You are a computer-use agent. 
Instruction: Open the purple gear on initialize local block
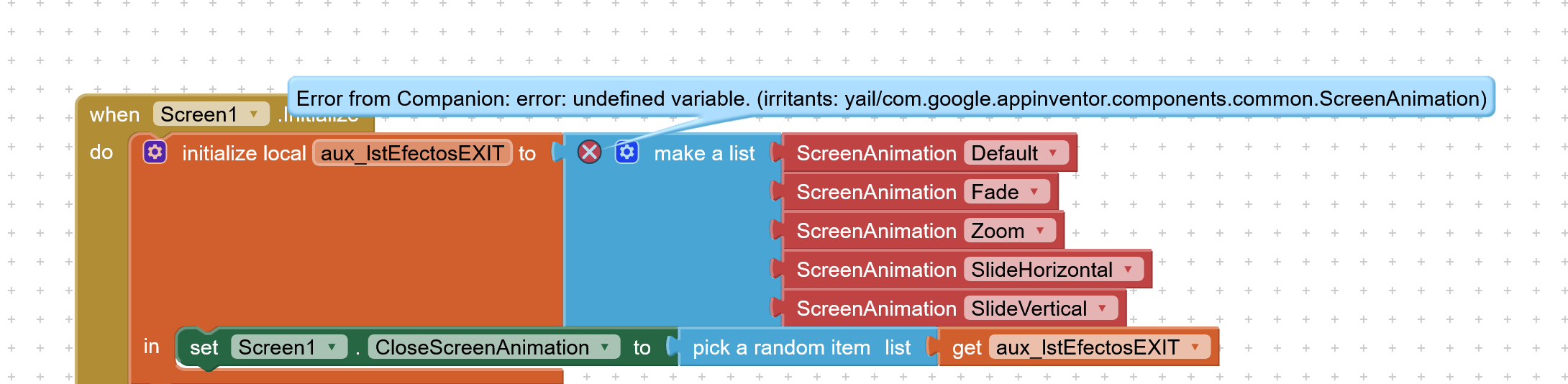[x=155, y=152]
